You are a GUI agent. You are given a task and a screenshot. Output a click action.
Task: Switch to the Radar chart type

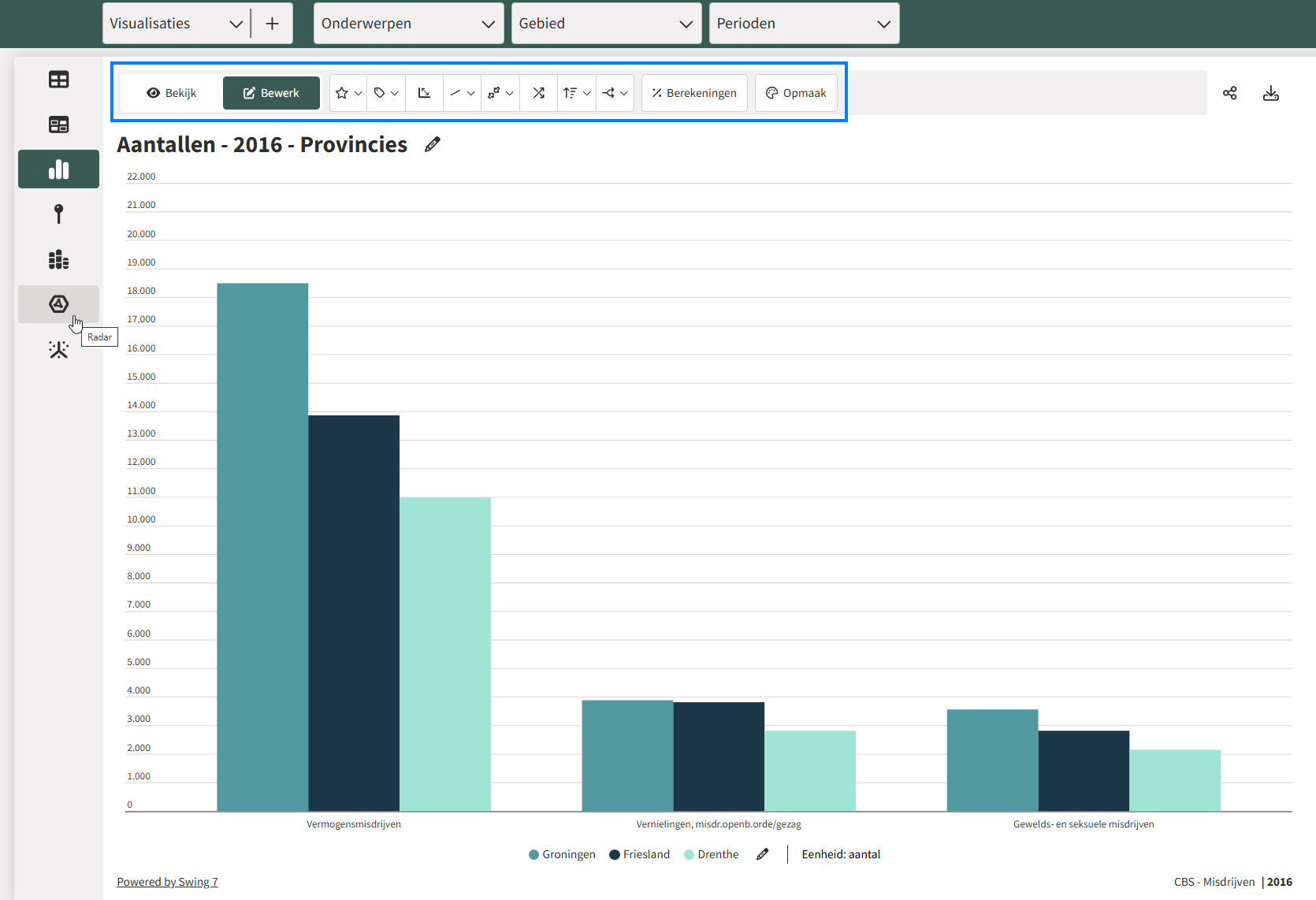tap(58, 304)
